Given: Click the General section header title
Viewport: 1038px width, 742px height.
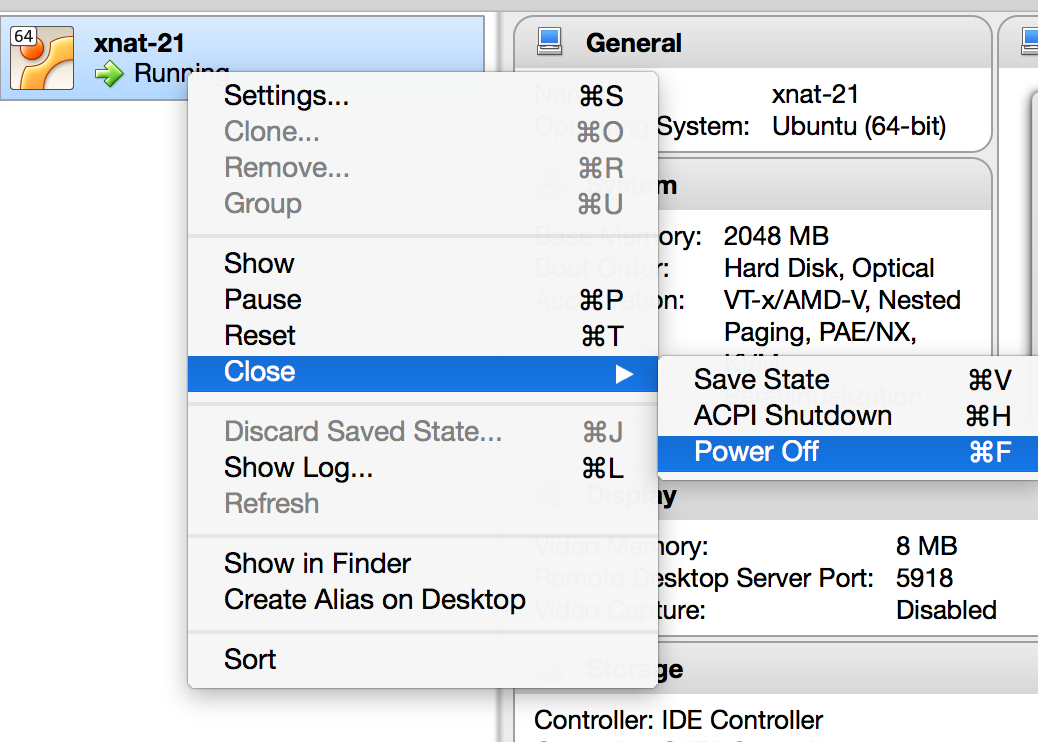Looking at the screenshot, I should (x=633, y=43).
